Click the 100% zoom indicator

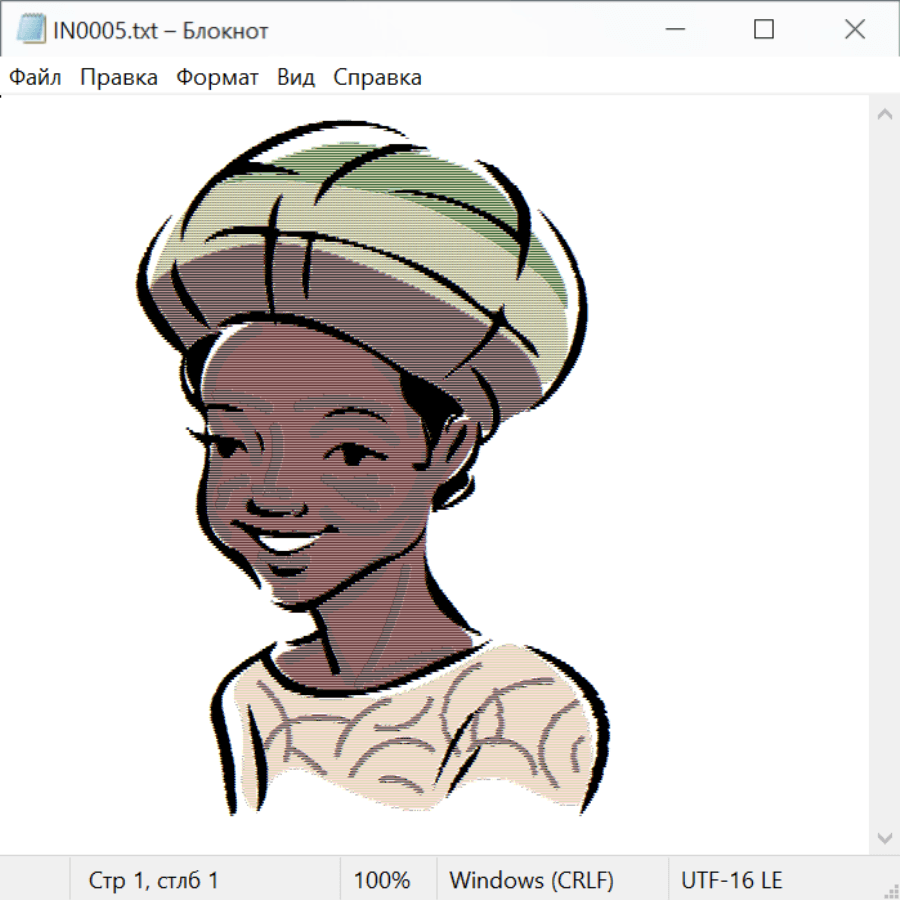(x=382, y=880)
